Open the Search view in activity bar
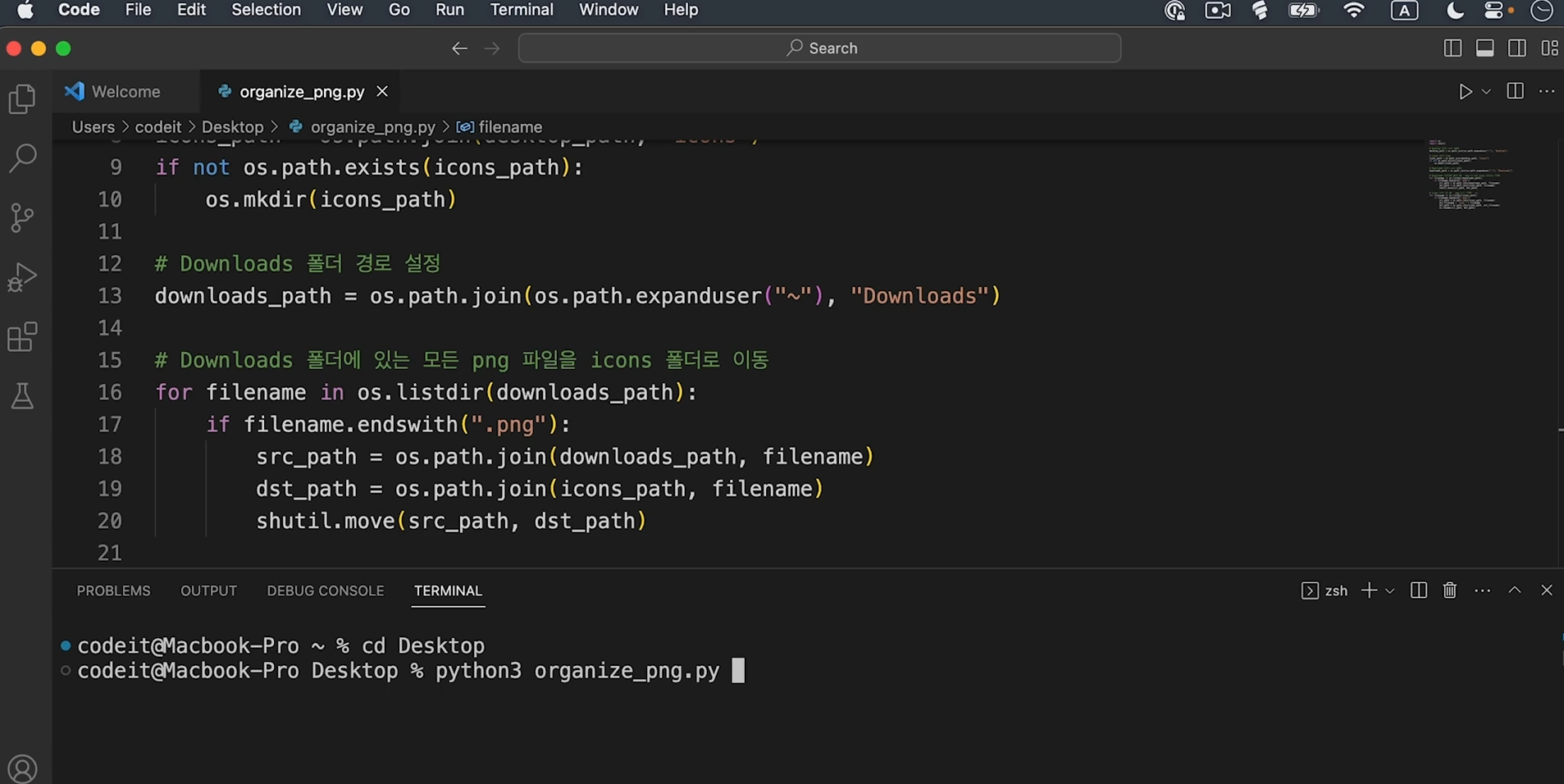Screen dimensions: 1564x784 point(22,157)
